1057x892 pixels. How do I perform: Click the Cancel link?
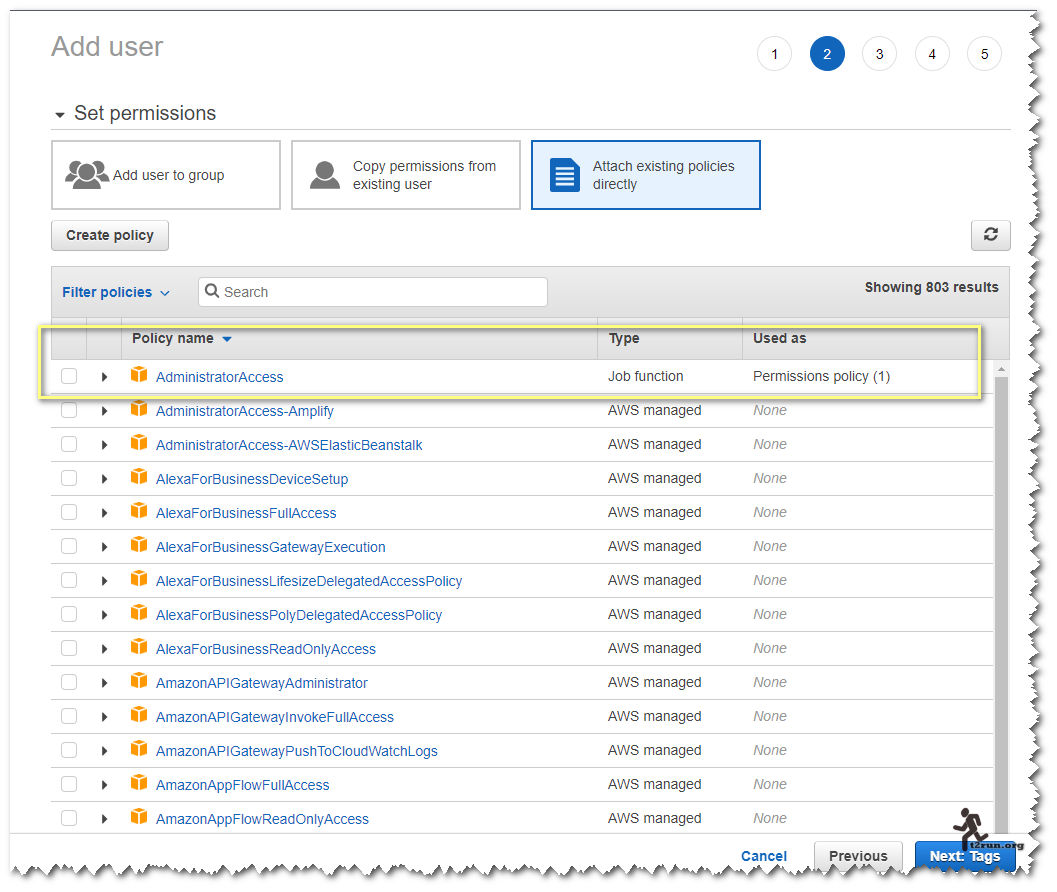tap(764, 856)
